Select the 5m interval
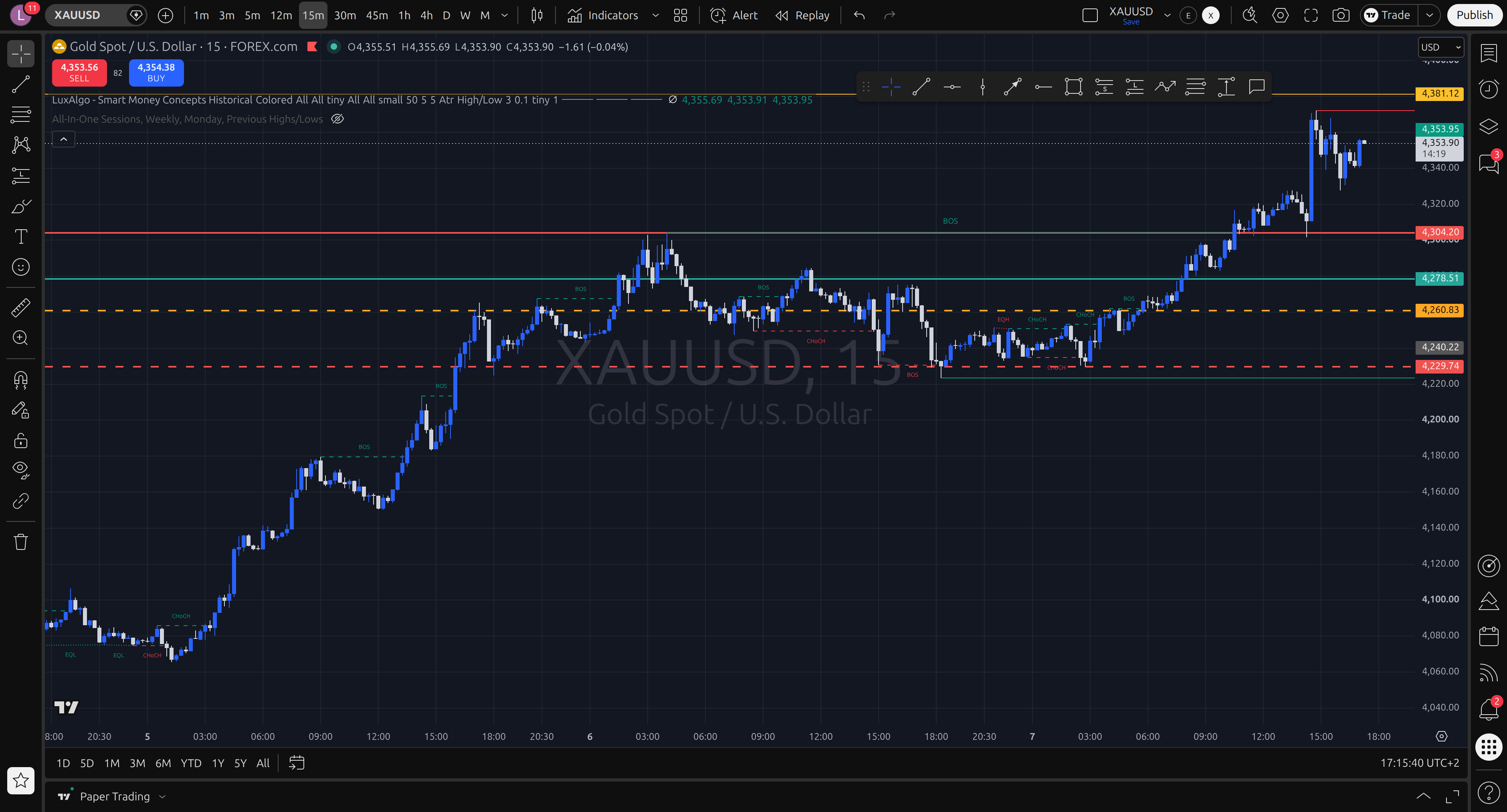Viewport: 1507px width, 812px height. [x=252, y=15]
